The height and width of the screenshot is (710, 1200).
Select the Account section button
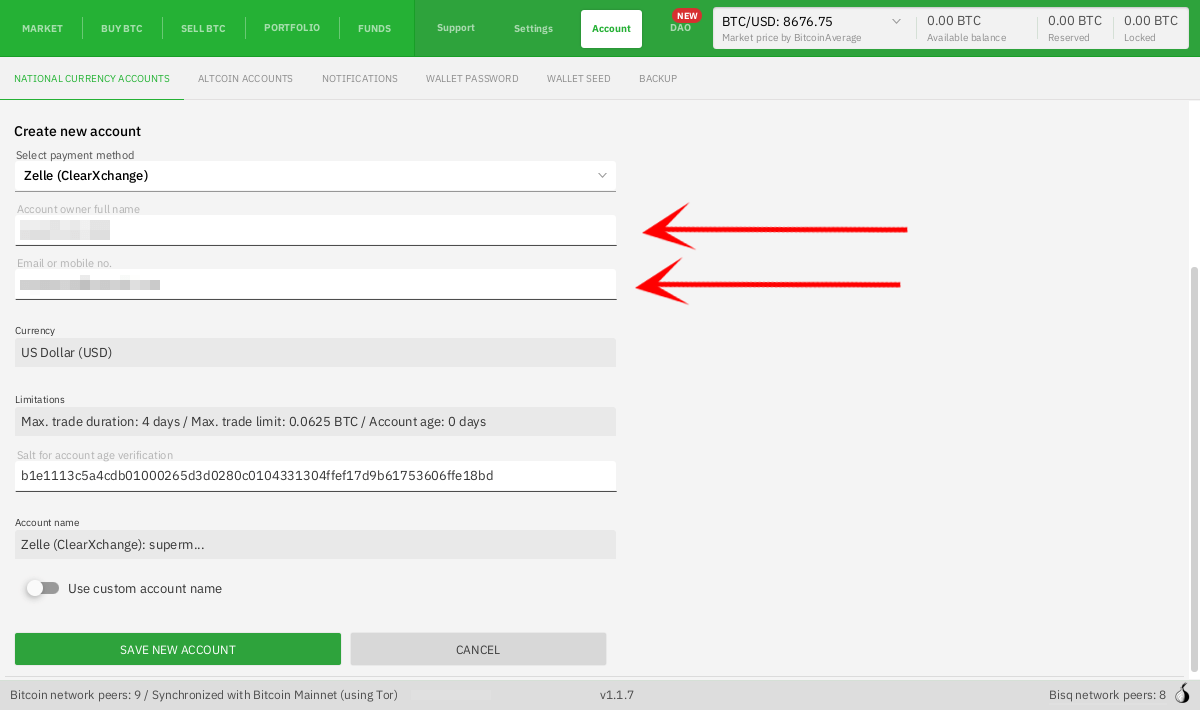(611, 28)
